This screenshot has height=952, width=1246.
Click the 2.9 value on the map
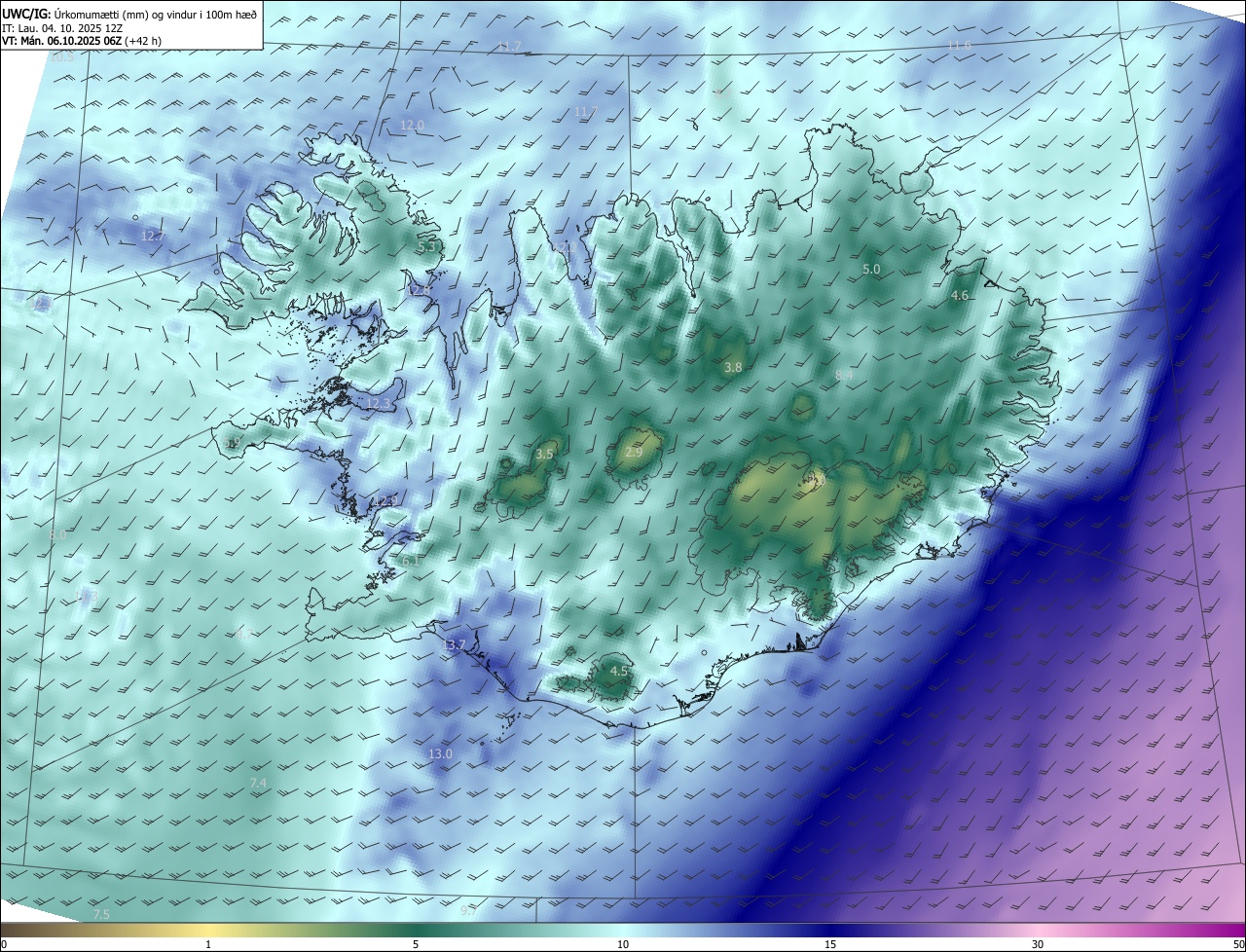tap(634, 453)
